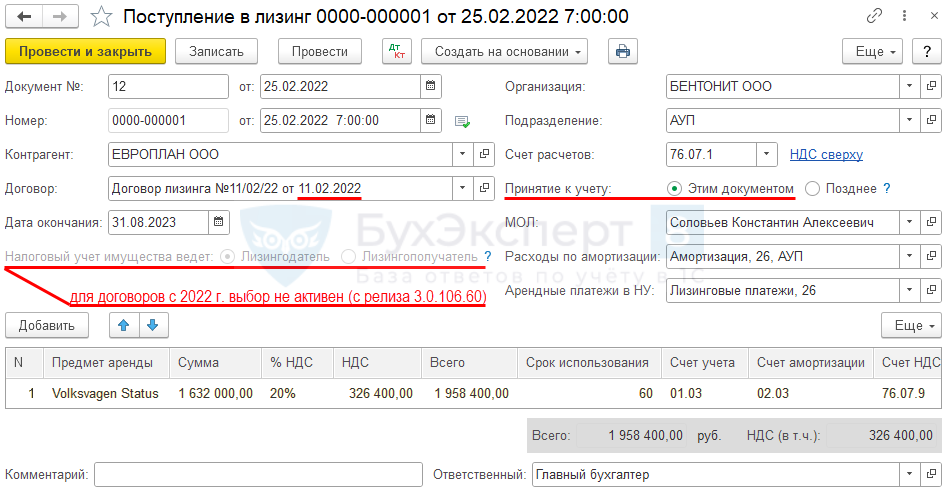946x493 pixels.
Task: Open Договор card icon
Action: point(484,188)
